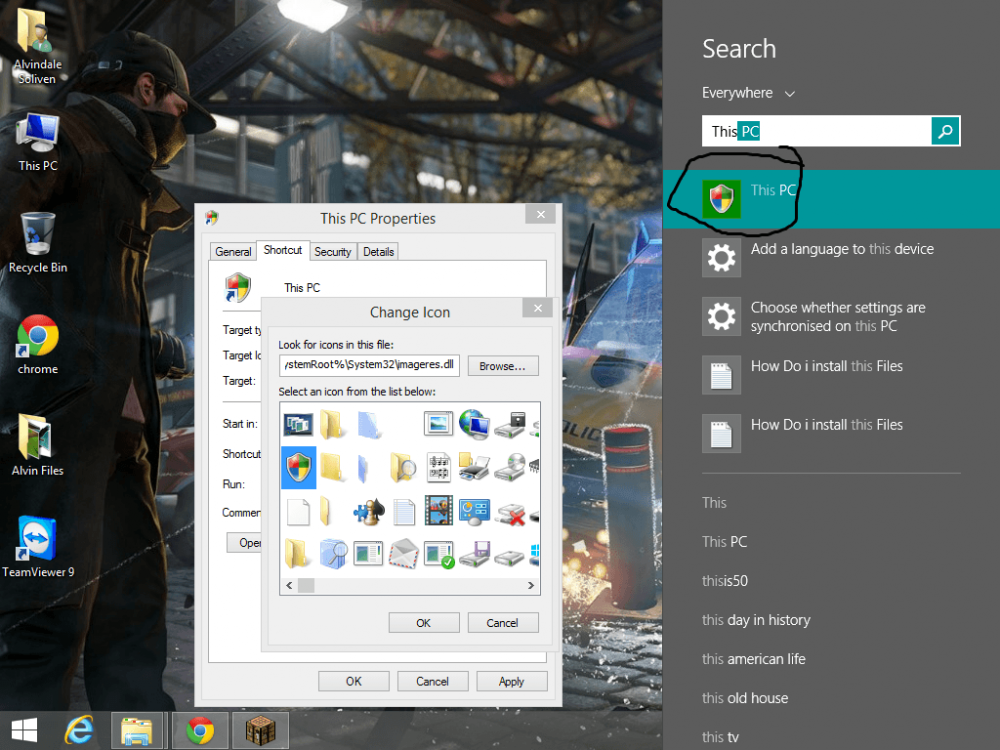Switch to the Shortcut tab

pyautogui.click(x=283, y=250)
